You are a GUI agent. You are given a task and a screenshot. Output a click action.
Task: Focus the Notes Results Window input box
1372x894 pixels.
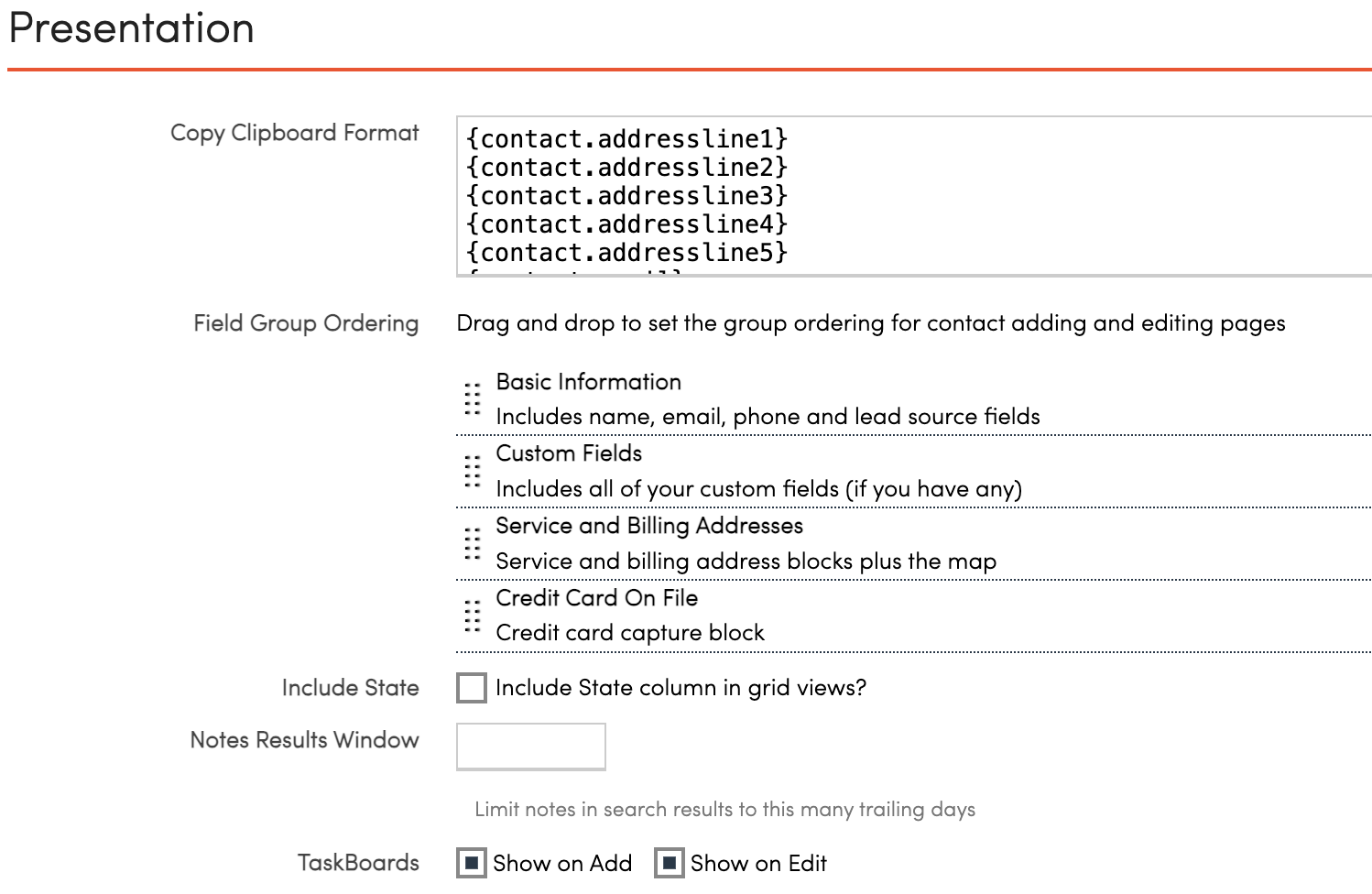point(531,747)
